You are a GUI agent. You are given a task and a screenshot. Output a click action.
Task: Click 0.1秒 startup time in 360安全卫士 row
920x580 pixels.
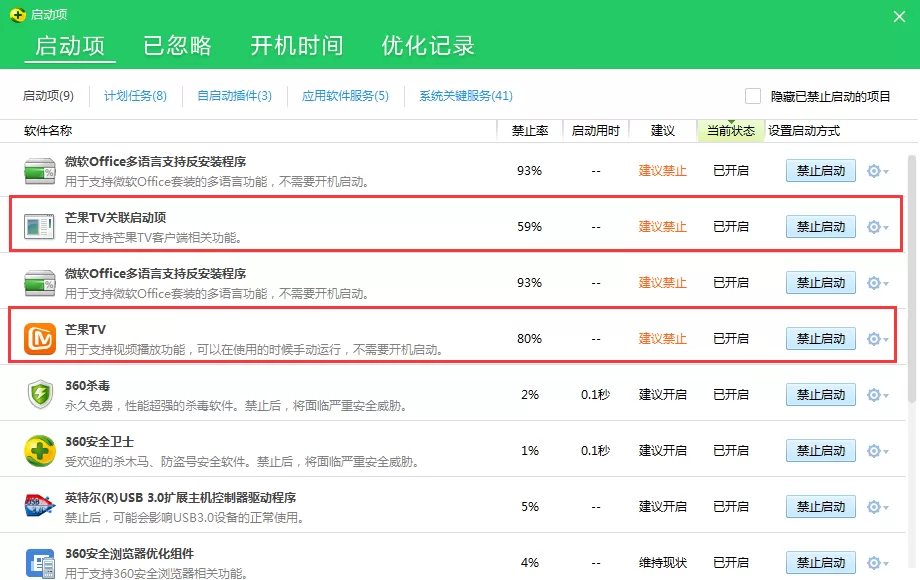[596, 451]
